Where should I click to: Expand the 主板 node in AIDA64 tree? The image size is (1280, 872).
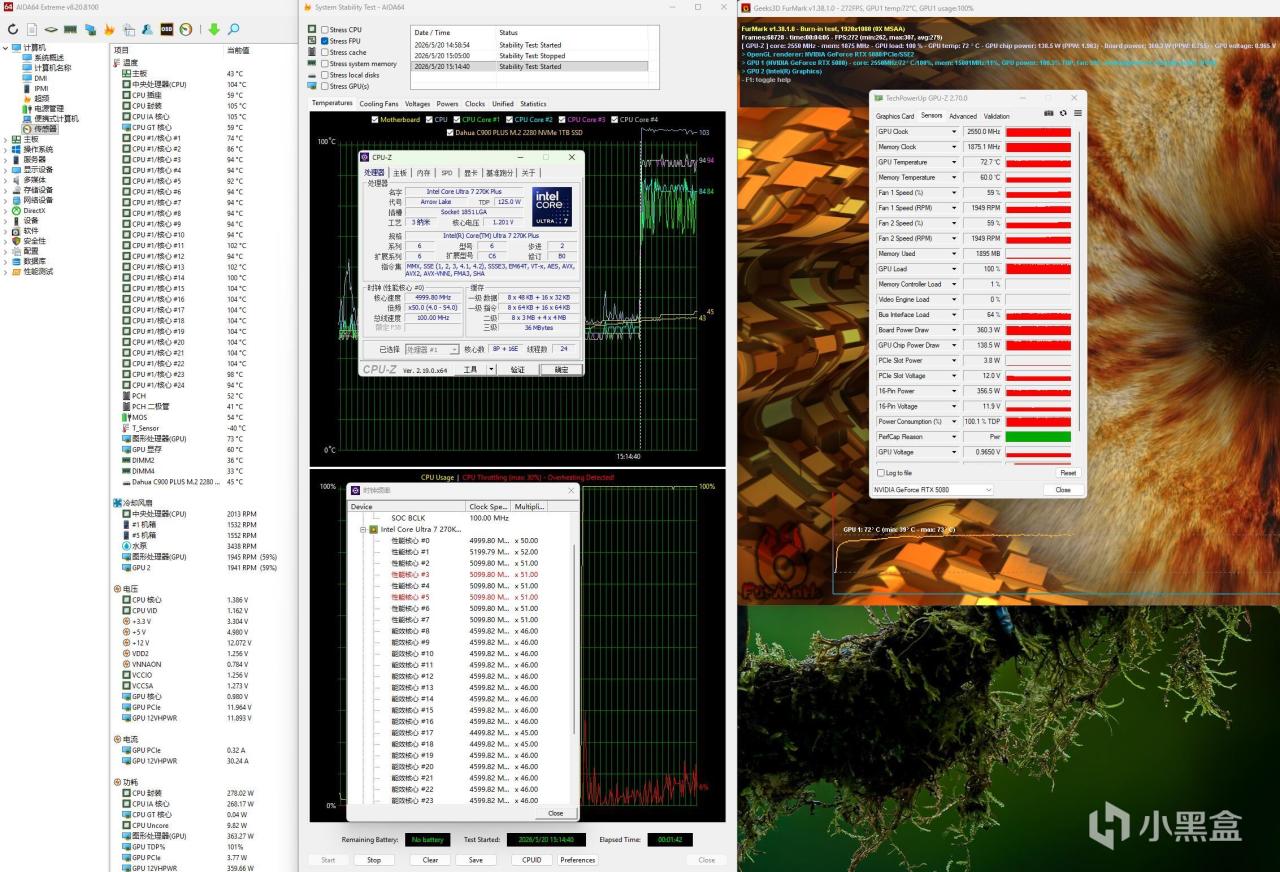coord(5,139)
